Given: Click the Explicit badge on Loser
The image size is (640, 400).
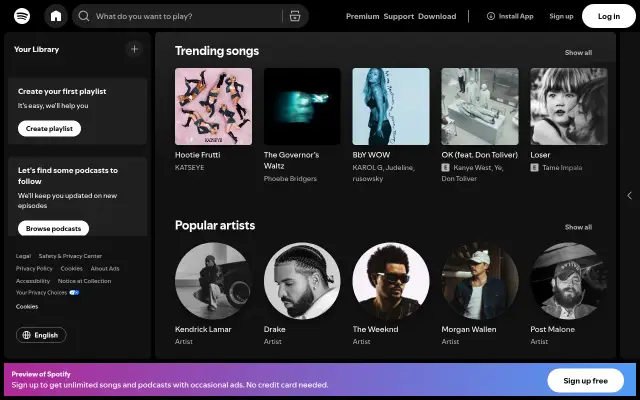Looking at the screenshot, I should (534, 168).
